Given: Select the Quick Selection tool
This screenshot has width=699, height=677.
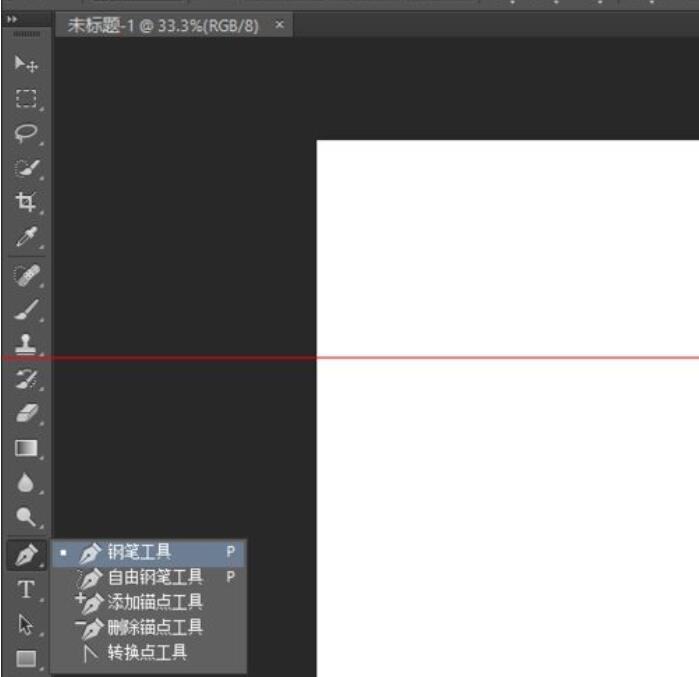Looking at the screenshot, I should (x=26, y=168).
